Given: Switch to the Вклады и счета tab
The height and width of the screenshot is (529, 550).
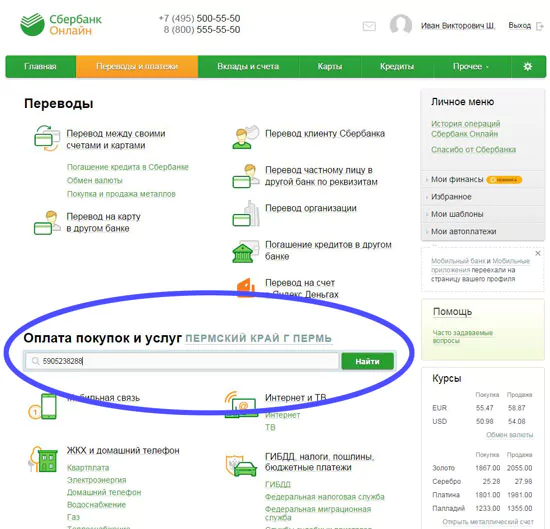Looking at the screenshot, I should pyautogui.click(x=248, y=66).
